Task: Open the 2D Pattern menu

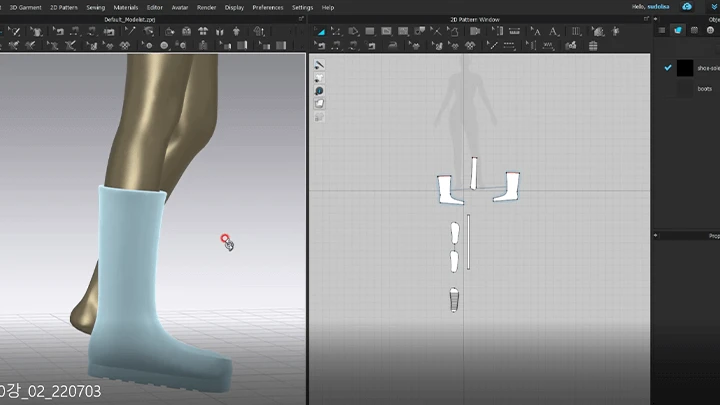Action: (63, 7)
